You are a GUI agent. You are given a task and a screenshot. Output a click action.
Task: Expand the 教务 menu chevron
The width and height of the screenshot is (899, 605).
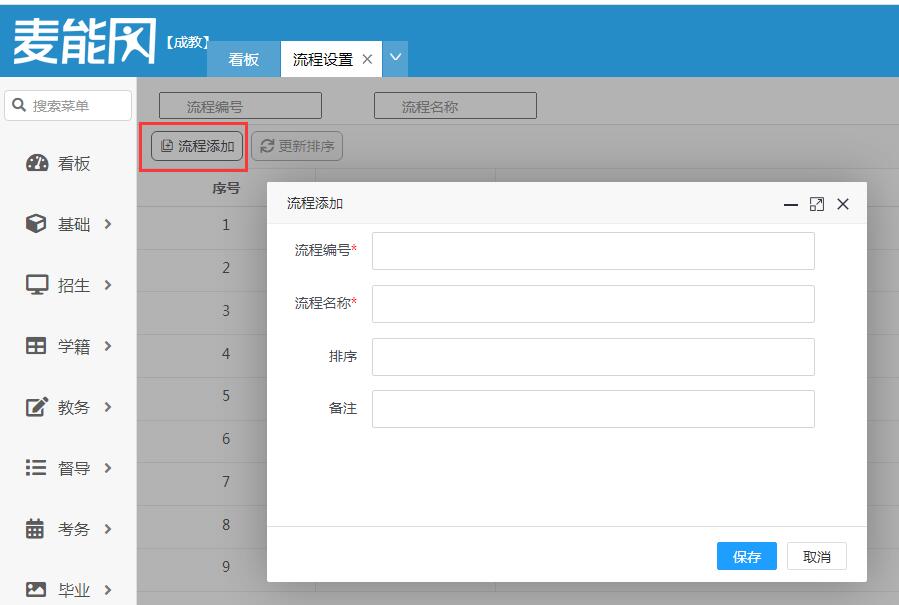tap(108, 408)
